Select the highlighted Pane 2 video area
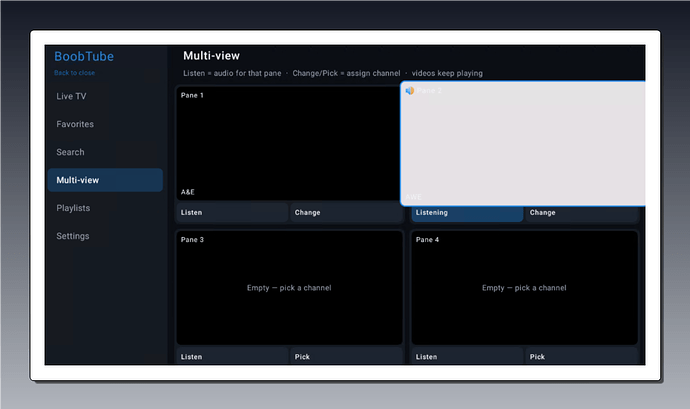Viewport: 690px width, 409px height. (x=523, y=144)
